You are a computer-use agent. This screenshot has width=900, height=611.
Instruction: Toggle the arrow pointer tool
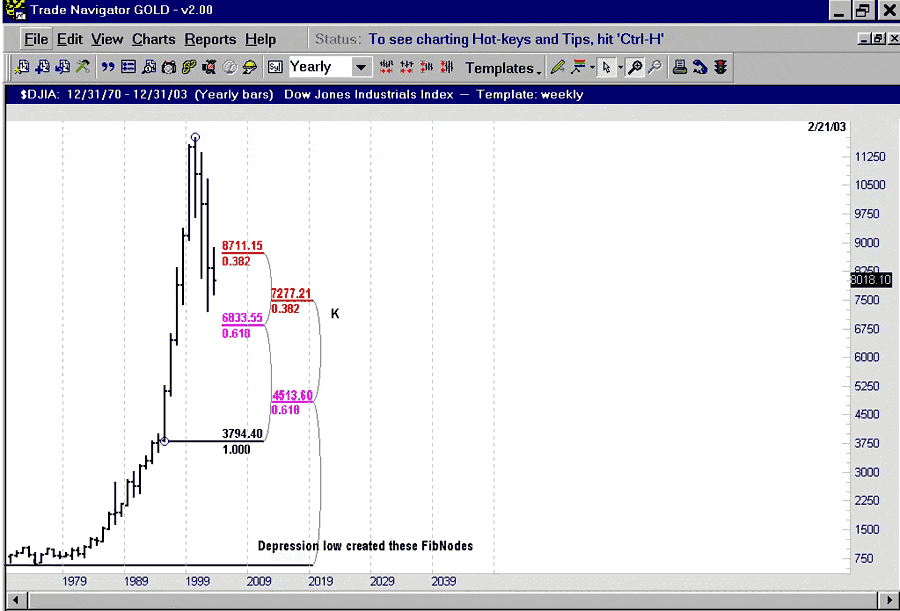tap(606, 68)
